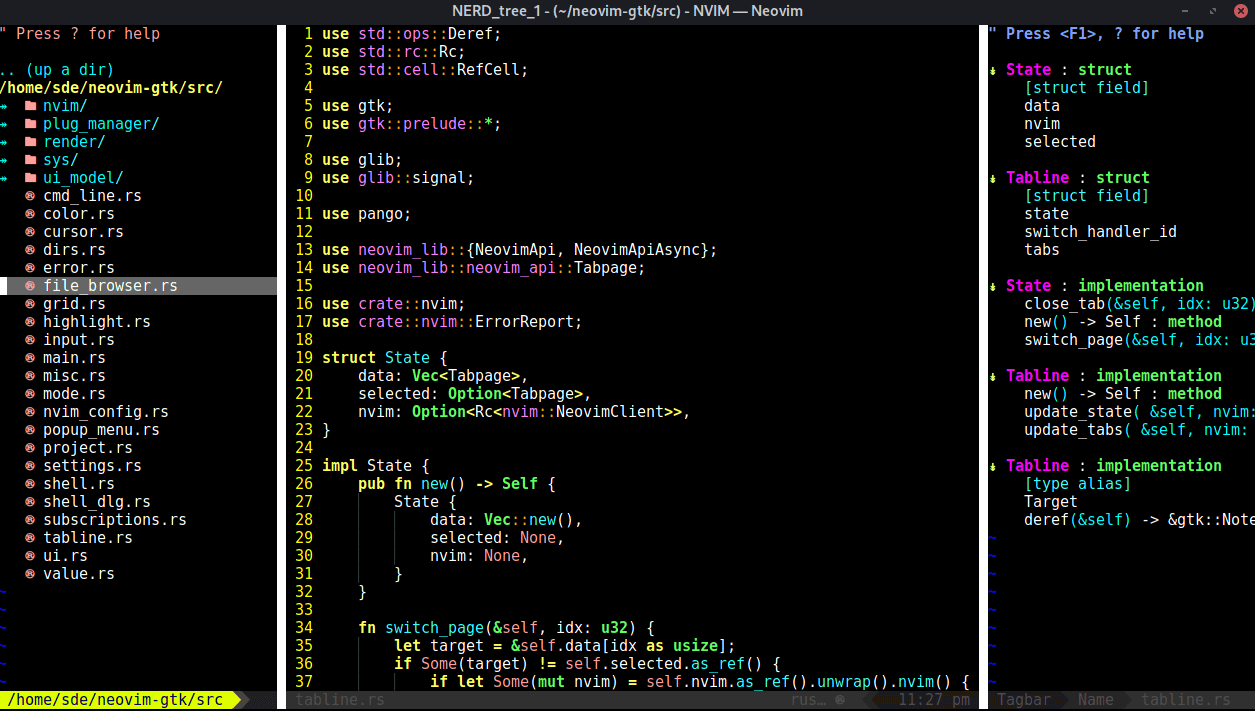Image resolution: width=1255 pixels, height=711 pixels.
Task: Click the folder icon next to render/
Action: pyautogui.click(x=30, y=142)
